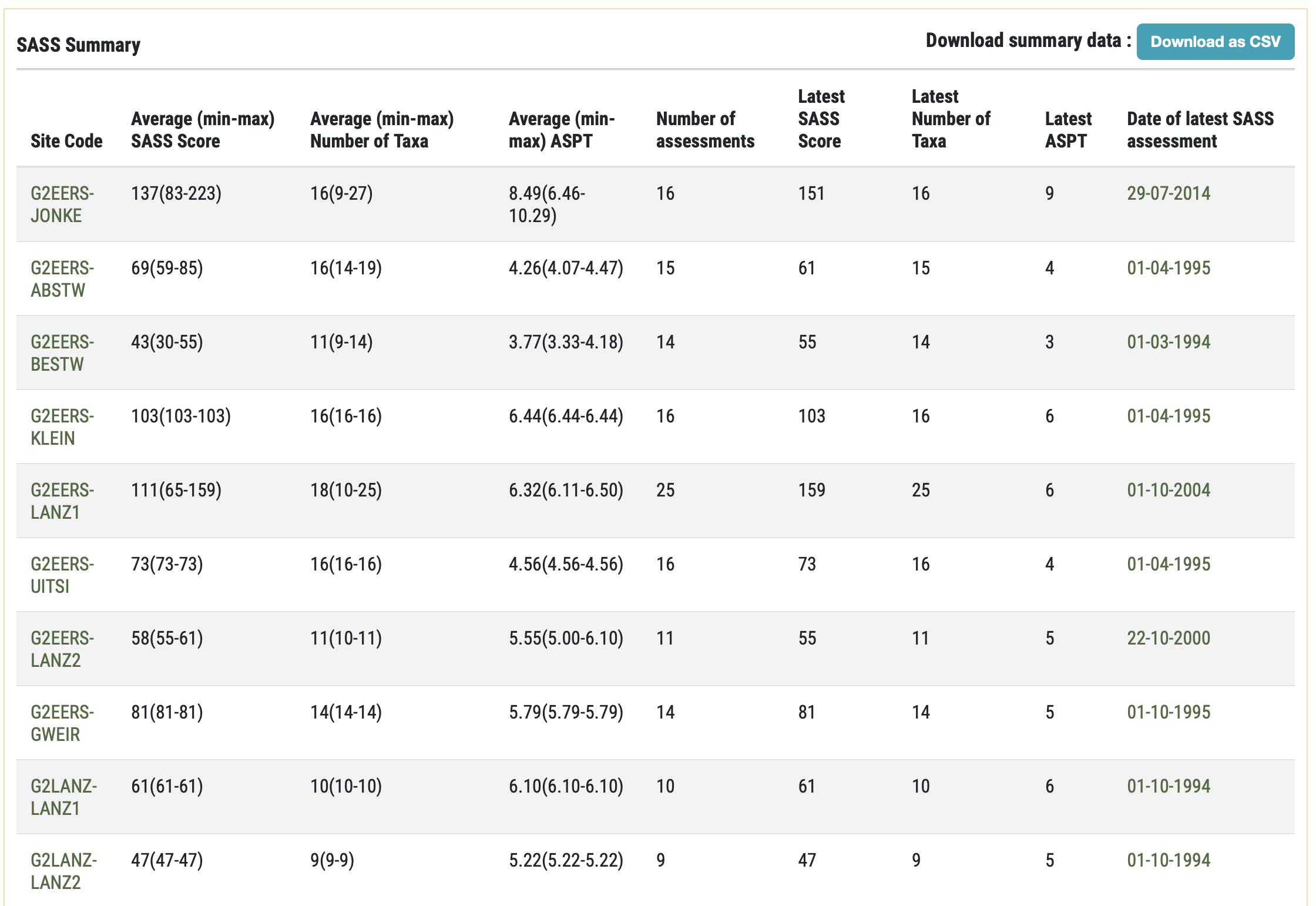Select the 6.32(6.11-6.50) ASPT cell
This screenshot has width=1316, height=906.
click(x=566, y=490)
